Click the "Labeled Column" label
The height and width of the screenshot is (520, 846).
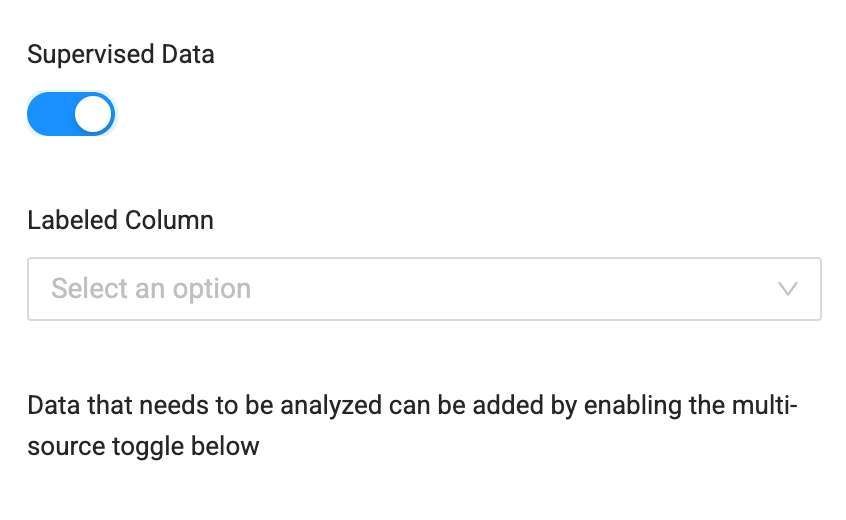120,220
